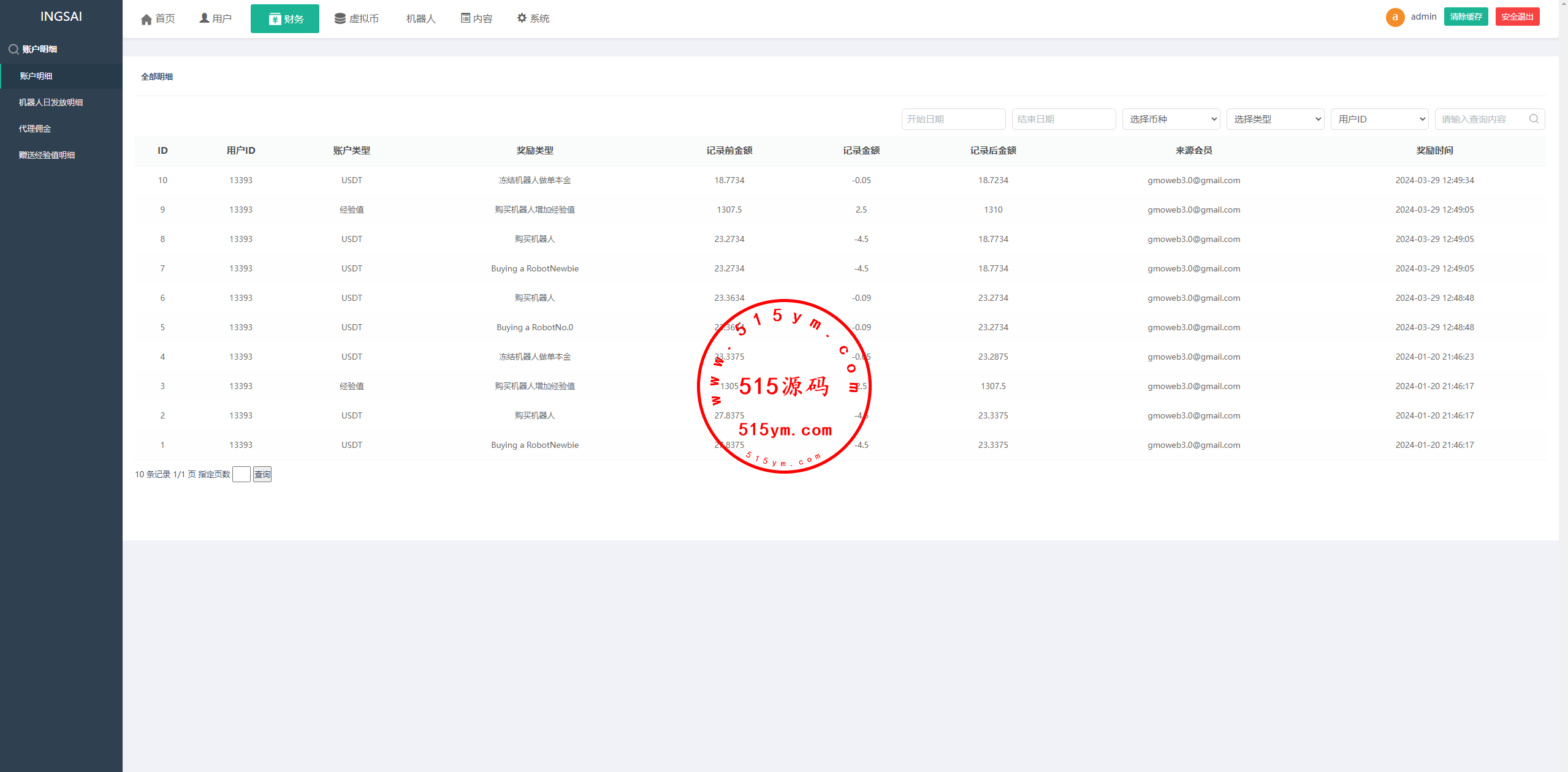
Task: Open the 机器人 top menu
Action: [x=421, y=19]
